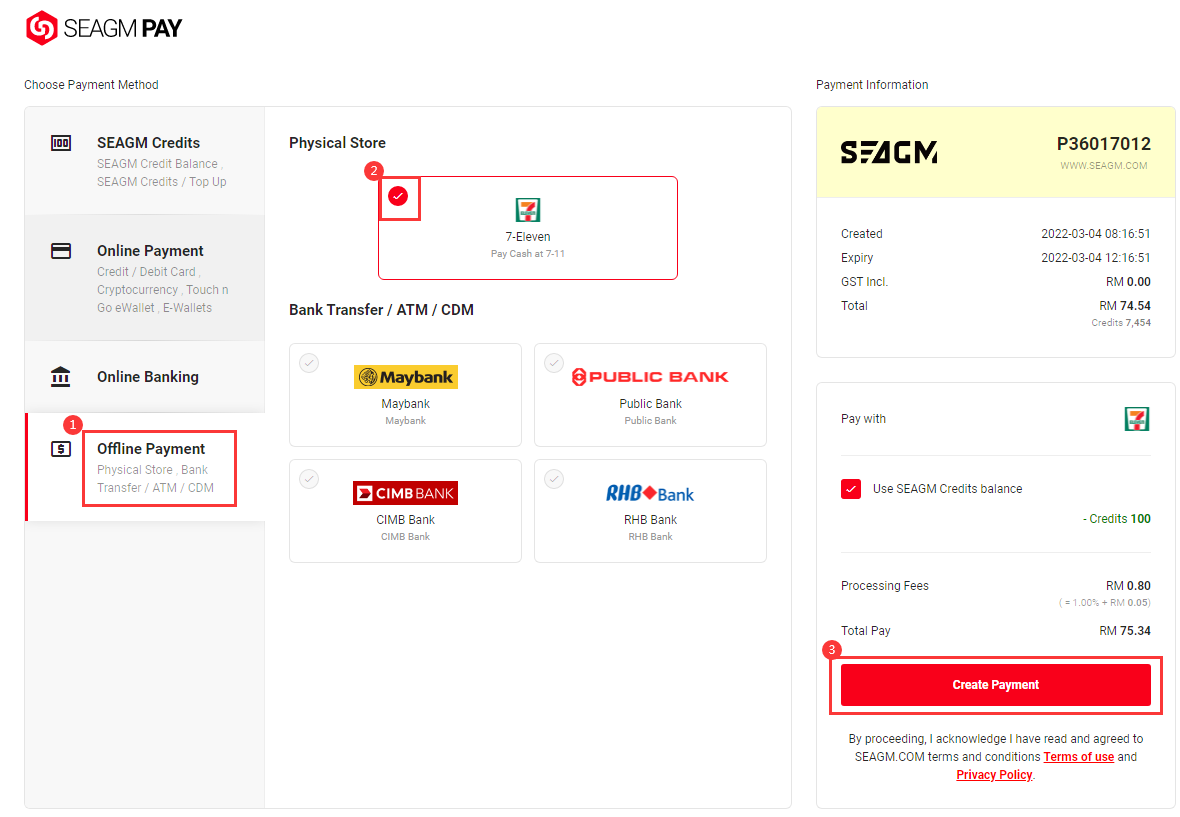Click the 'Credits 7,454' text
Image resolution: width=1180 pixels, height=817 pixels.
click(x=1121, y=323)
